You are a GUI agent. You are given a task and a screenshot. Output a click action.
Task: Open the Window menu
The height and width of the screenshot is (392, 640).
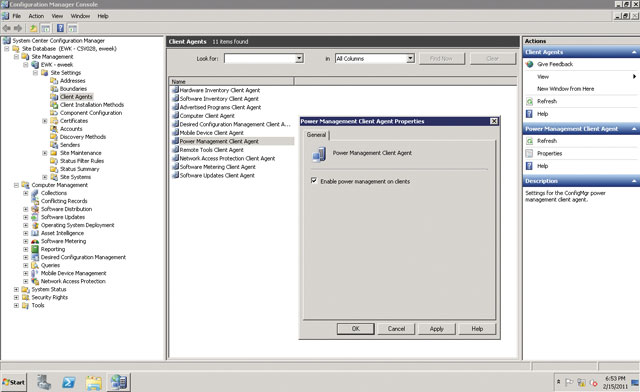[x=80, y=16]
